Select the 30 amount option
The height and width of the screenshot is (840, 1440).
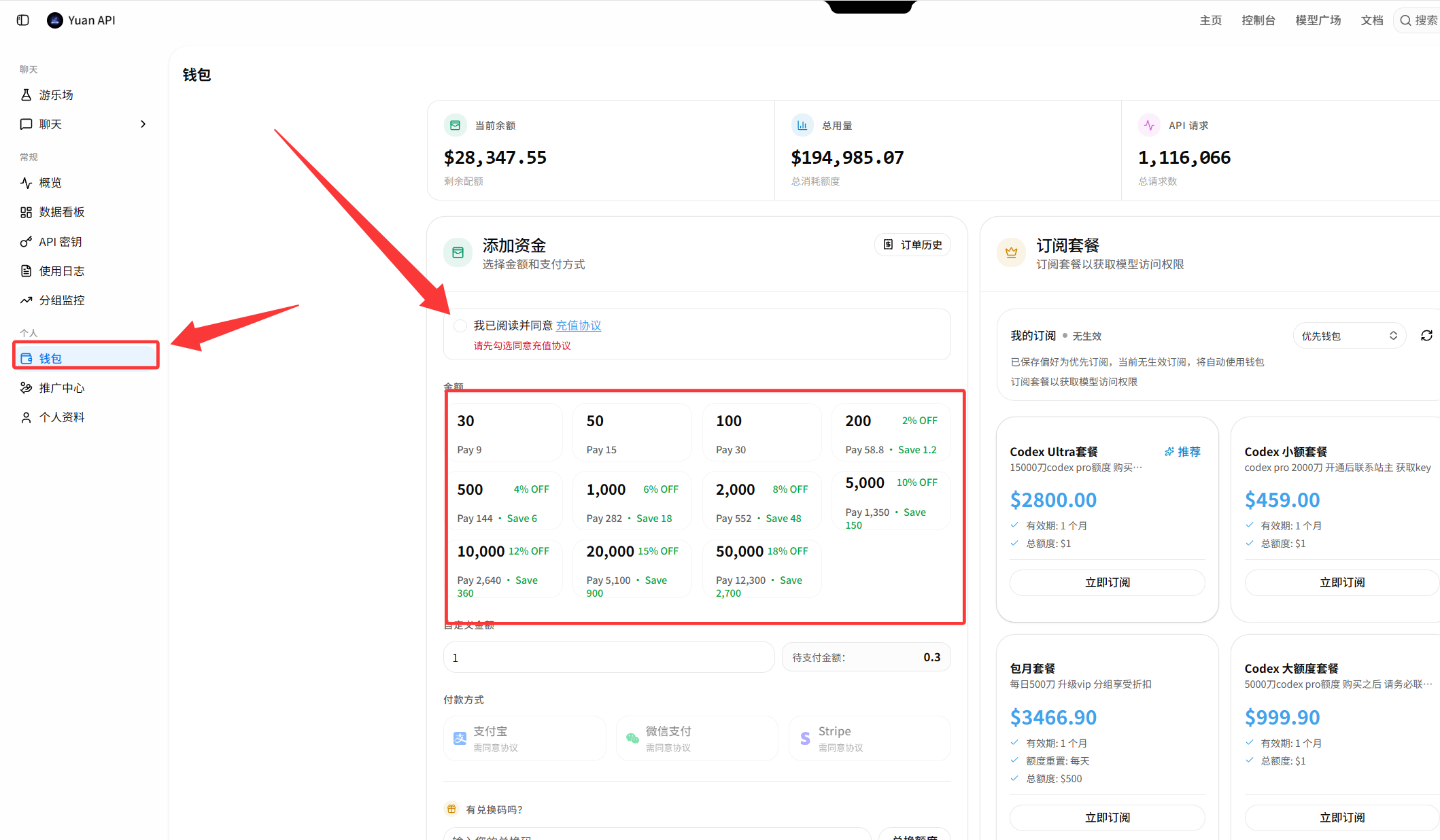pos(503,433)
